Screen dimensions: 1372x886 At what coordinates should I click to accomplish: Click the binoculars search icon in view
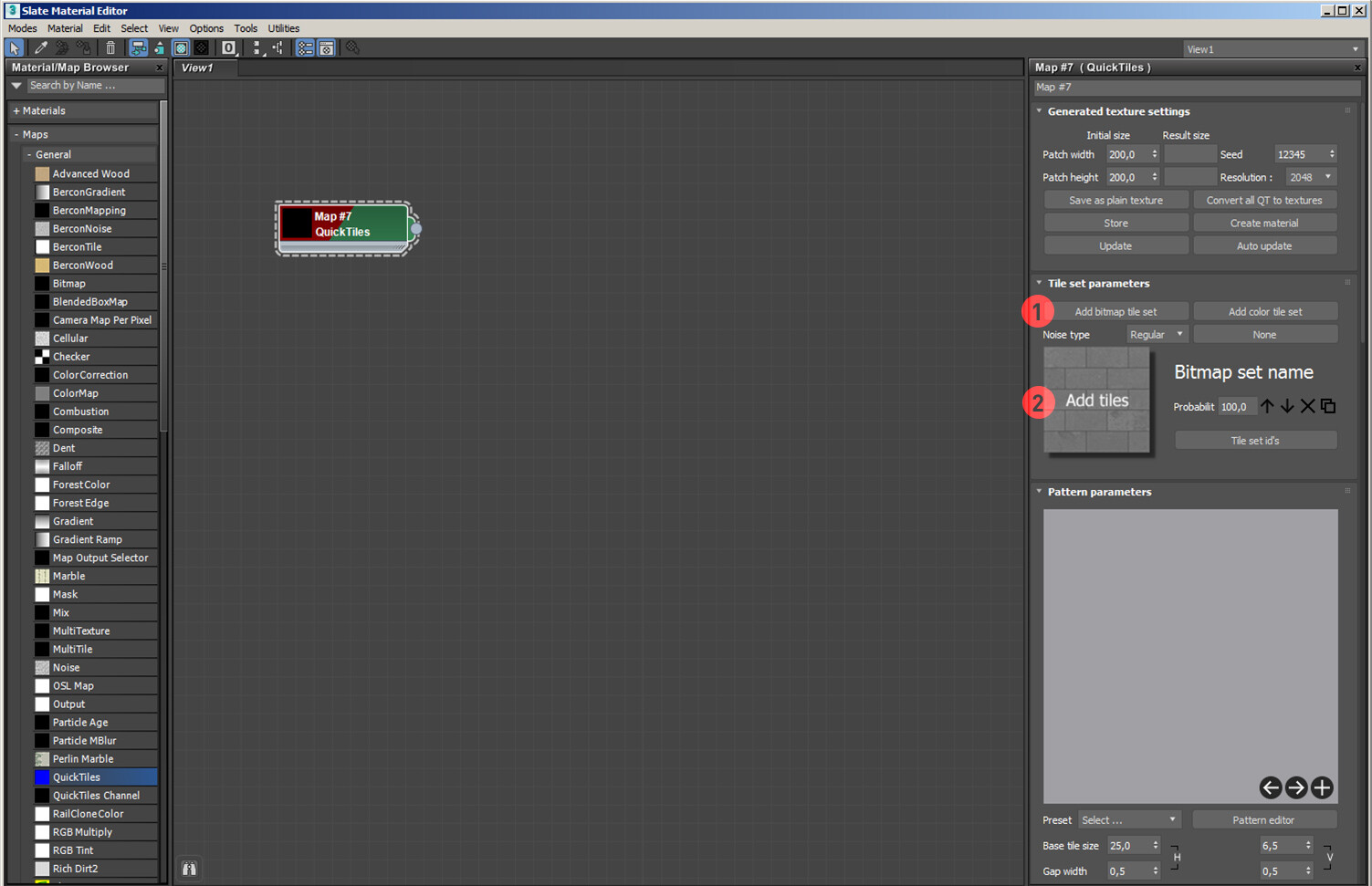(189, 869)
